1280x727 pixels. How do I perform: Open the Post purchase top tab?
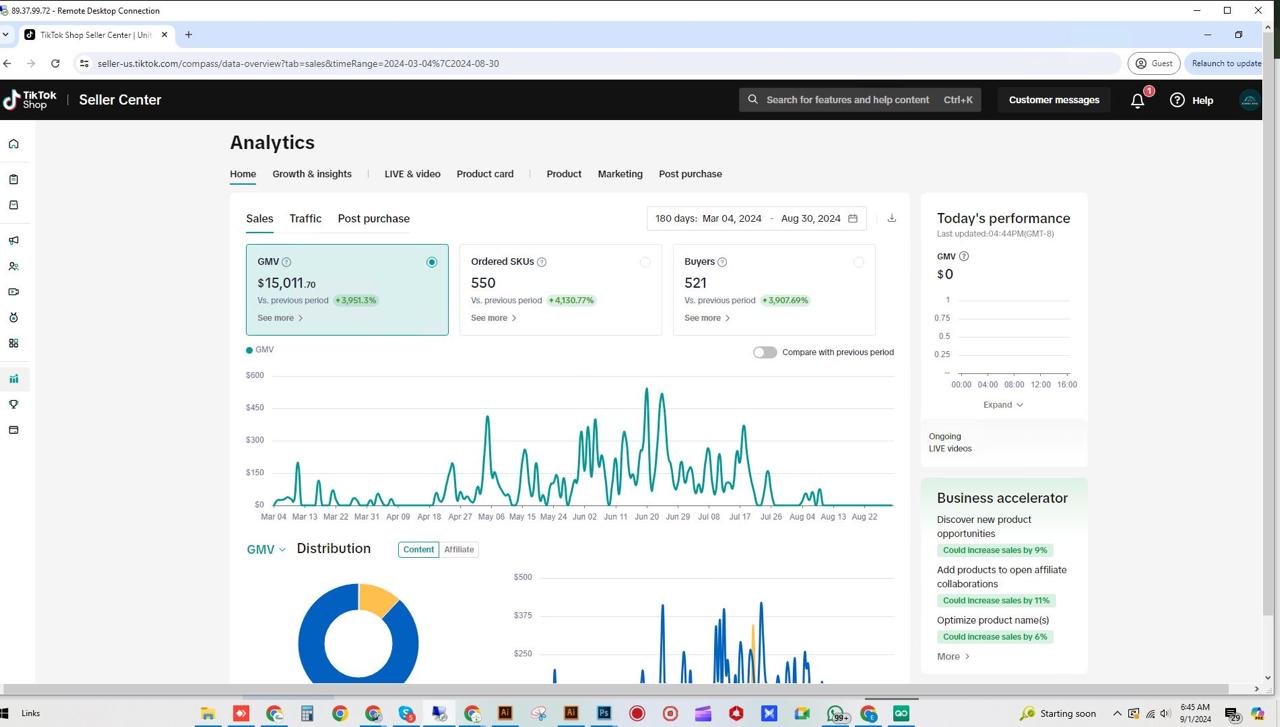690,174
